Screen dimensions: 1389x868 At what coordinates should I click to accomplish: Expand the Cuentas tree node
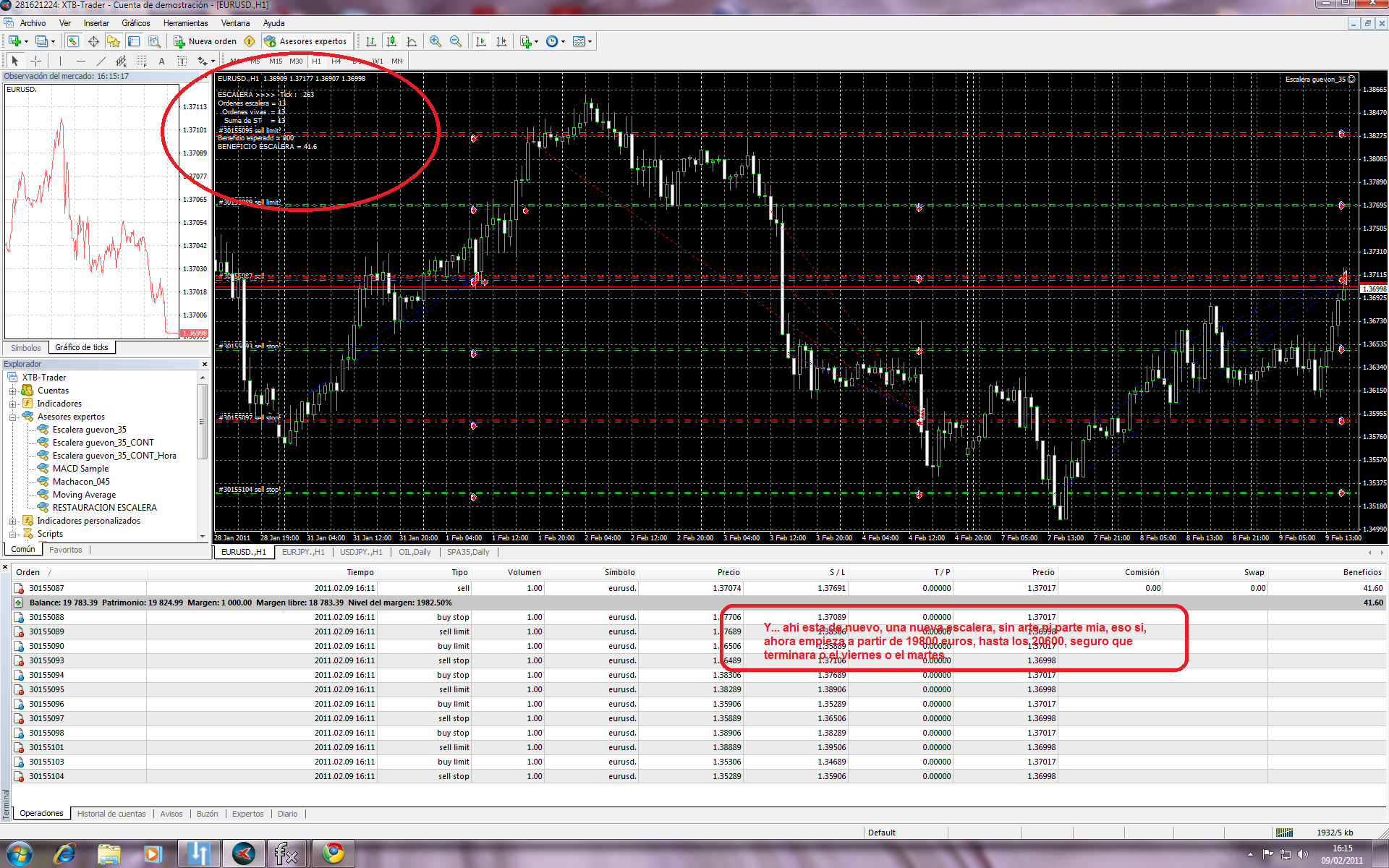pyautogui.click(x=12, y=391)
